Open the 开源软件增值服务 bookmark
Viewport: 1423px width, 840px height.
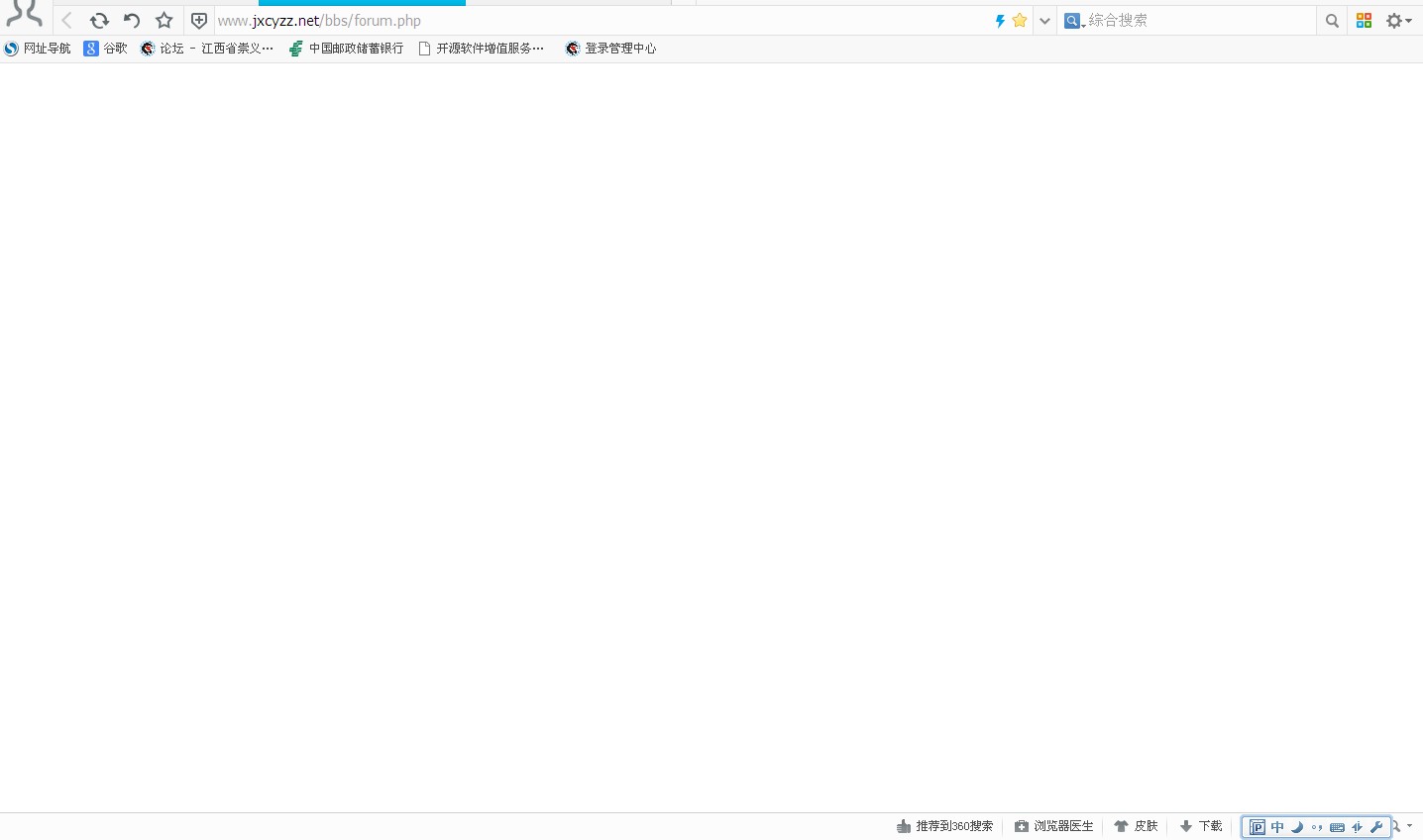(482, 48)
